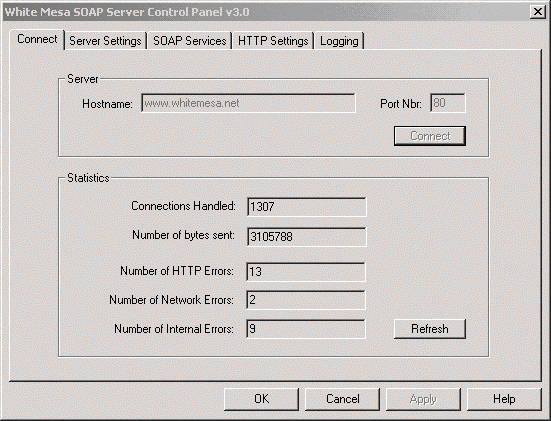
Task: Open the SOAP Services tab
Action: pos(189,41)
